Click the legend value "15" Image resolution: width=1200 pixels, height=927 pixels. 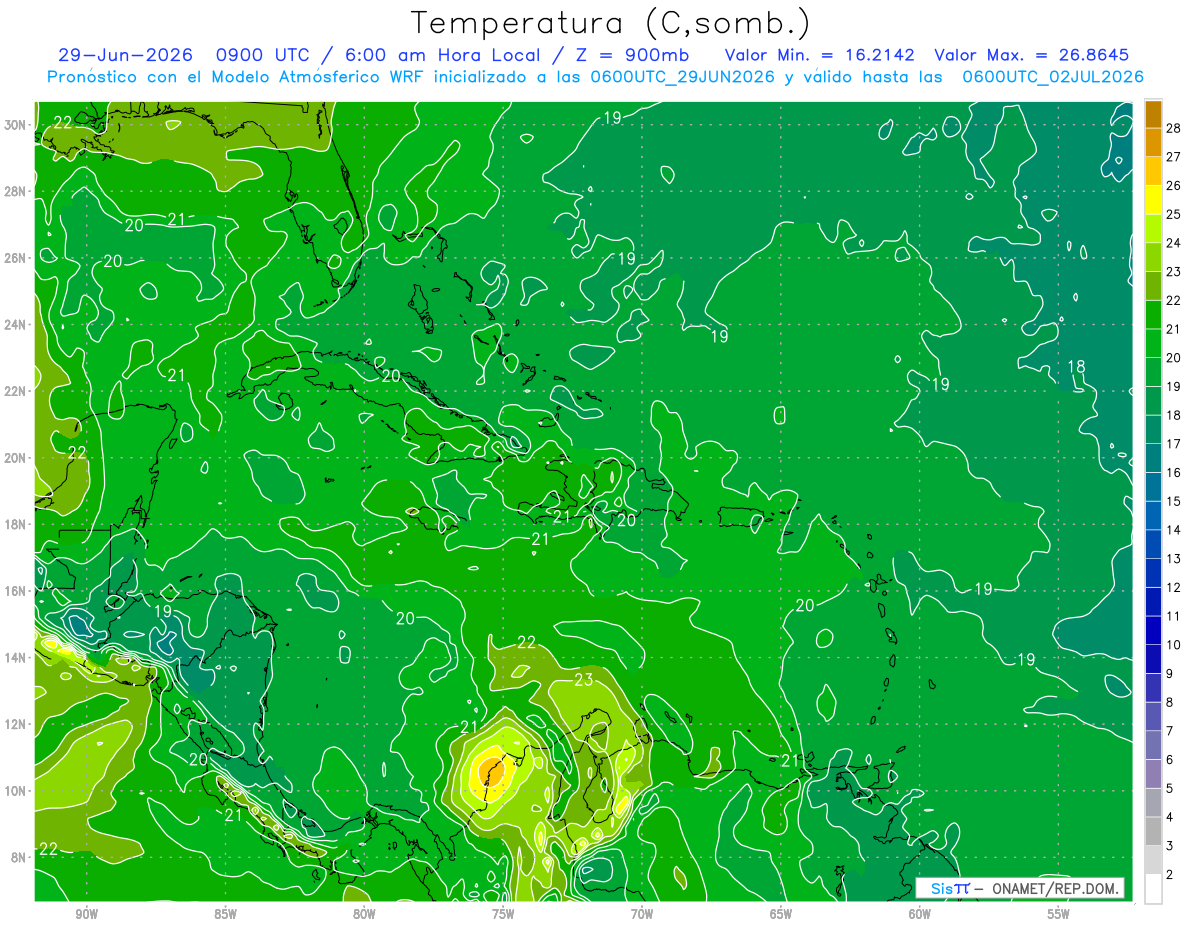tap(1173, 501)
